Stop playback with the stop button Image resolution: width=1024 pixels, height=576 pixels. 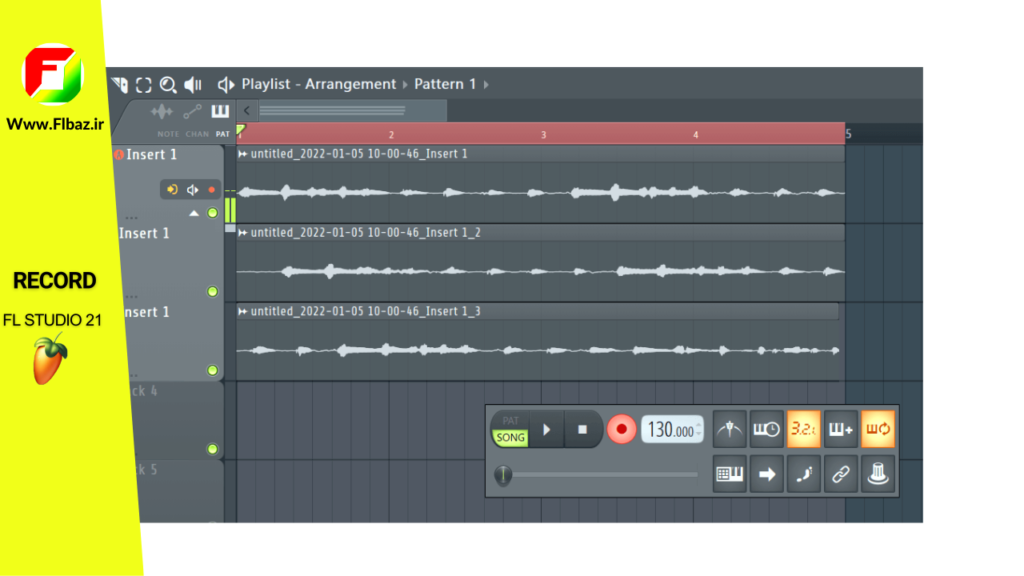(583, 430)
